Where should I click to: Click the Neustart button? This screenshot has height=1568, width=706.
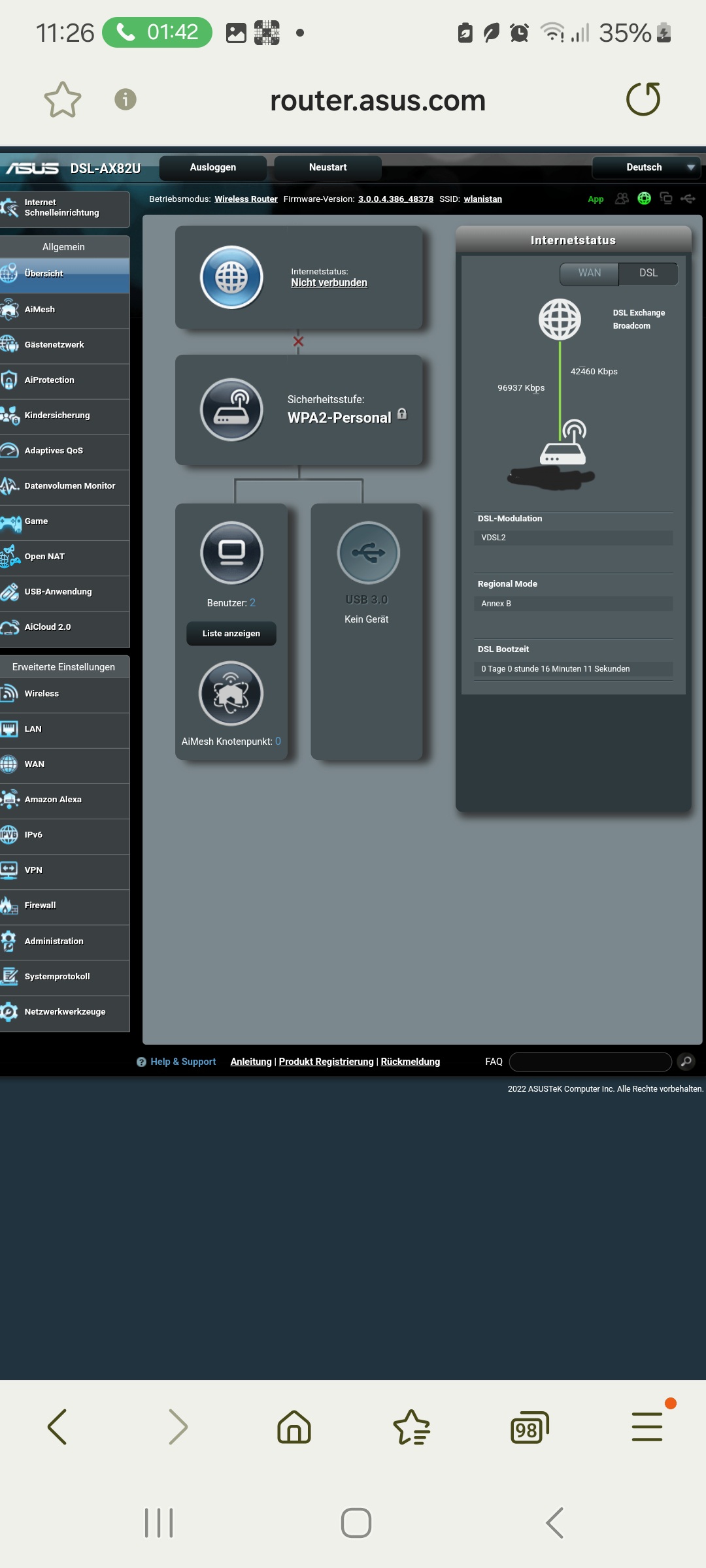click(x=328, y=167)
